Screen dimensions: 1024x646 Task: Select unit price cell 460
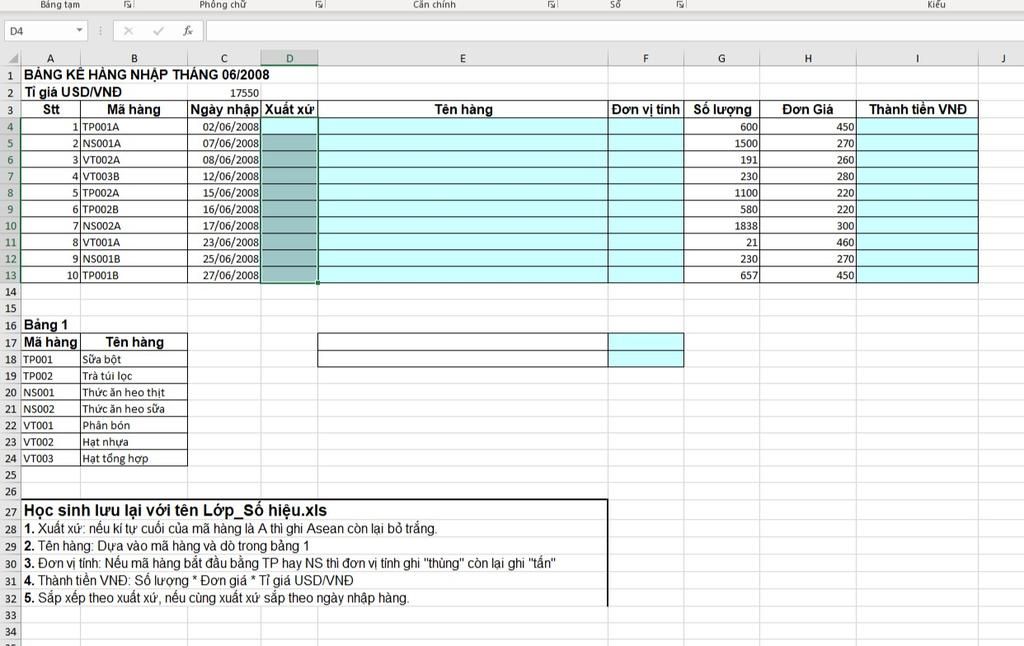click(x=808, y=242)
